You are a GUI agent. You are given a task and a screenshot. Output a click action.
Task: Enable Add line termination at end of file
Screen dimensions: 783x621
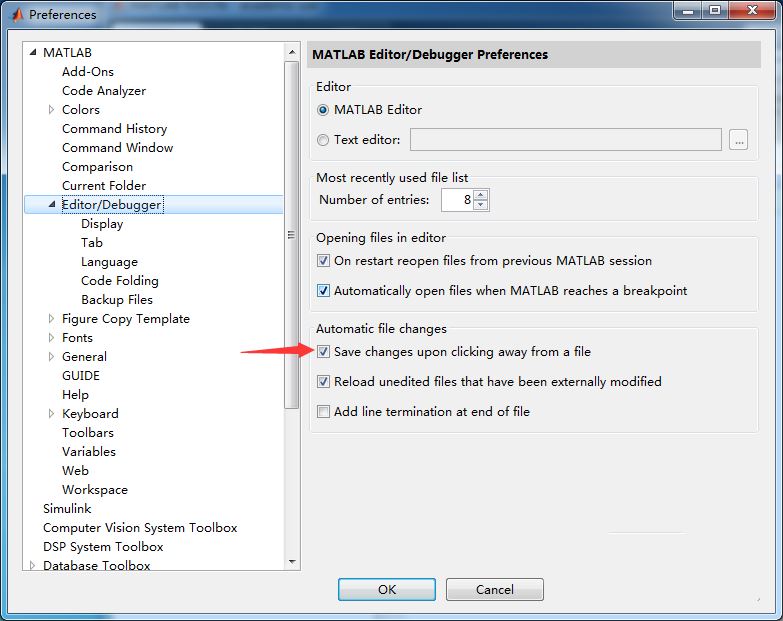[323, 411]
